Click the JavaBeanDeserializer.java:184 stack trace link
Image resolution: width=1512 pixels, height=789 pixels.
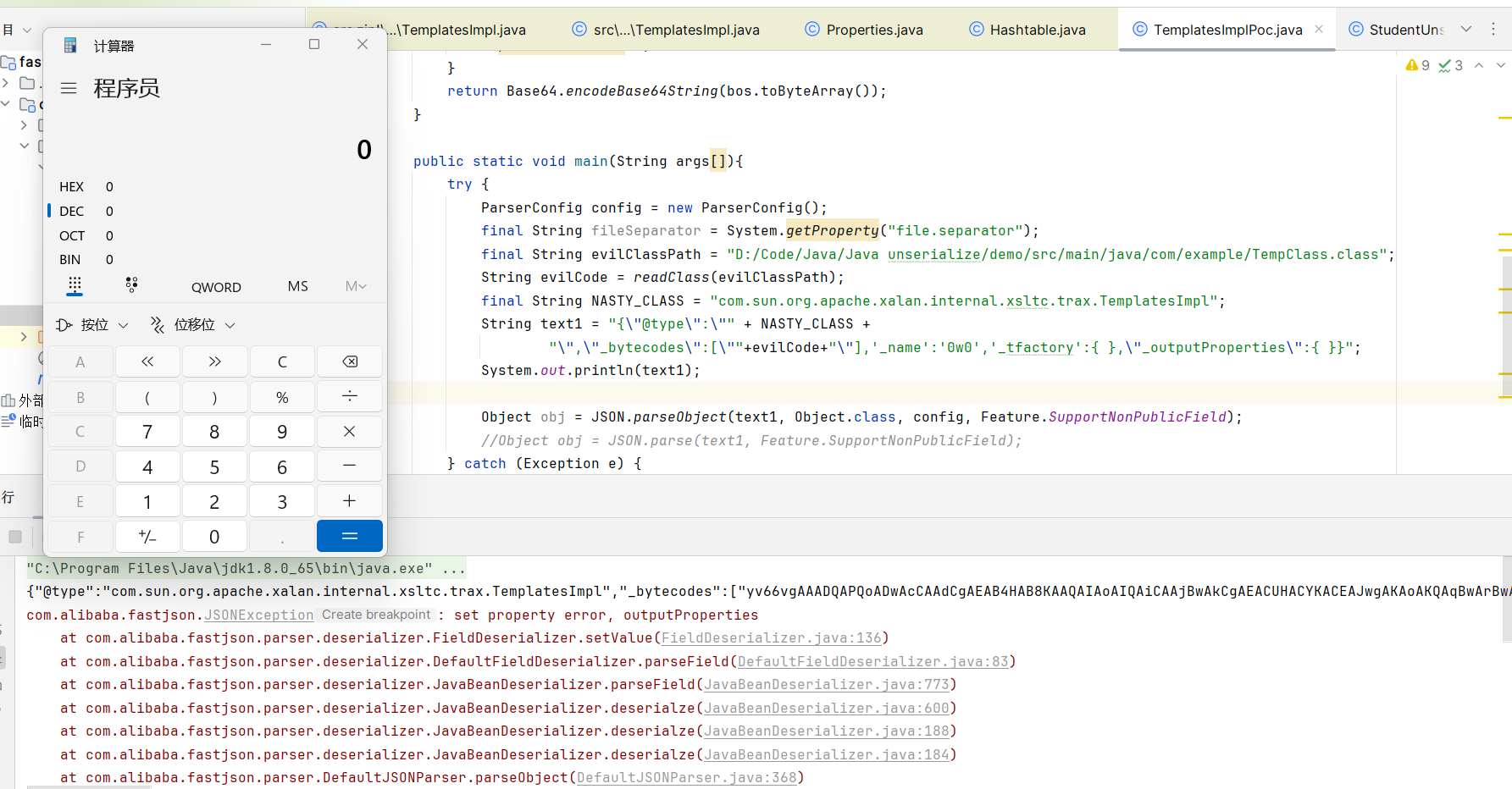pos(826,754)
